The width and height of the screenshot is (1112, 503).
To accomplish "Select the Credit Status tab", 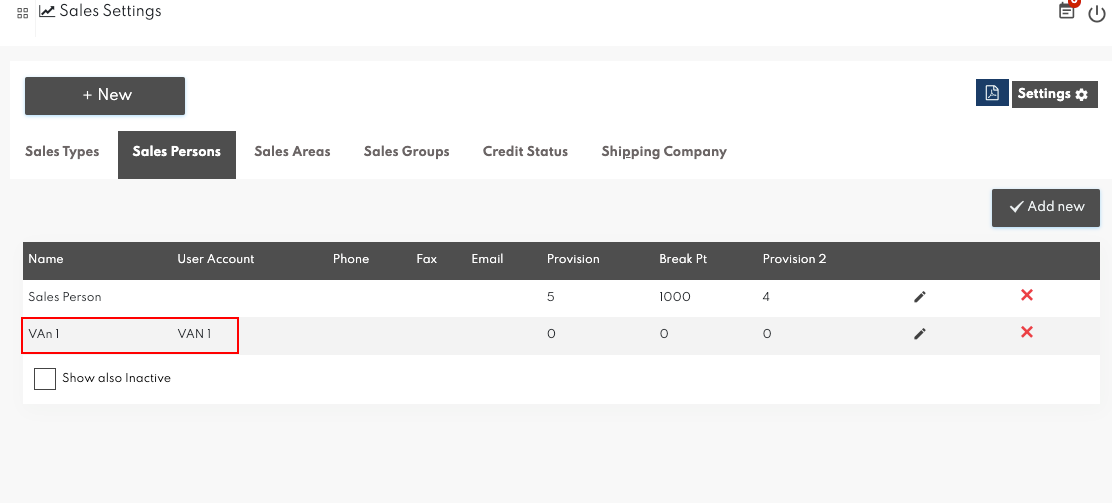I will click(x=525, y=152).
